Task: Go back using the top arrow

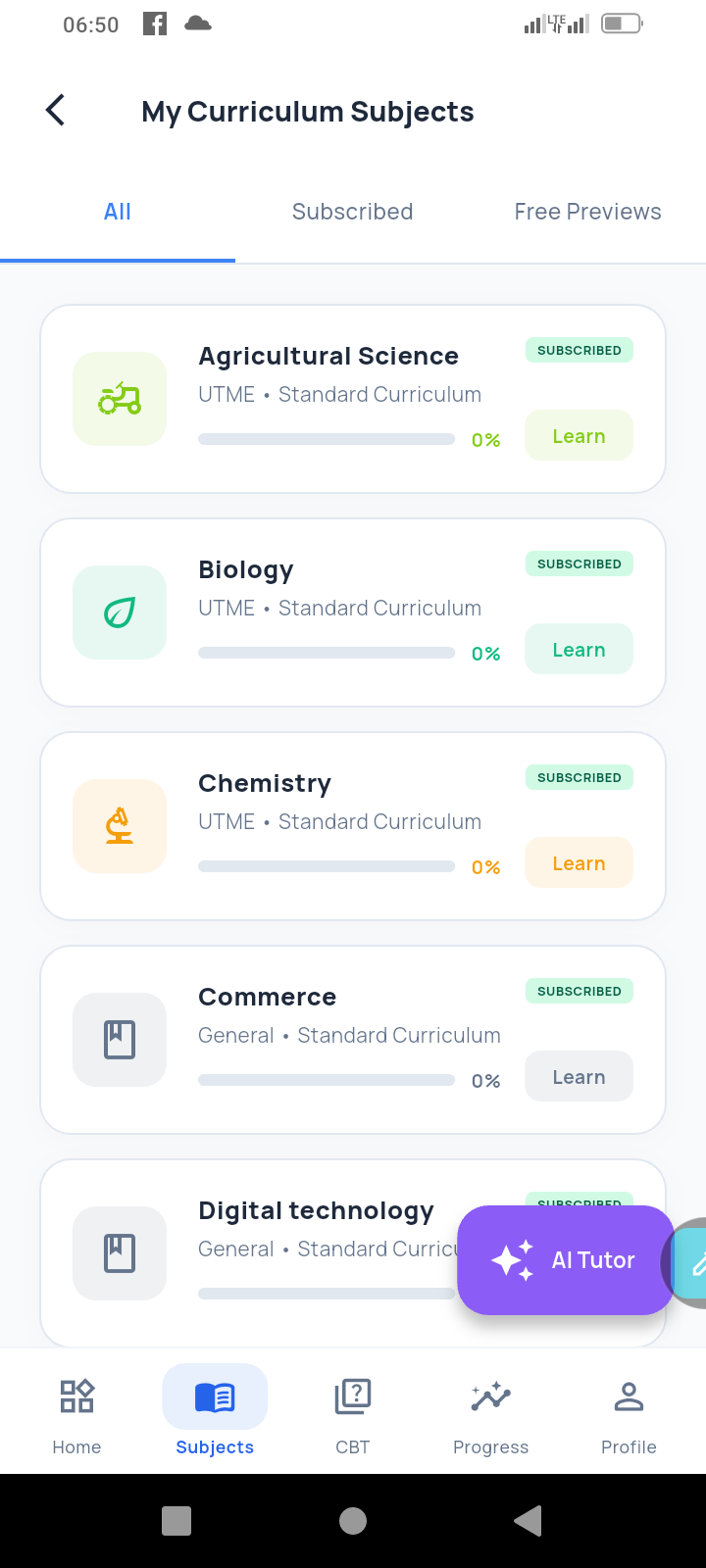Action: point(56,110)
